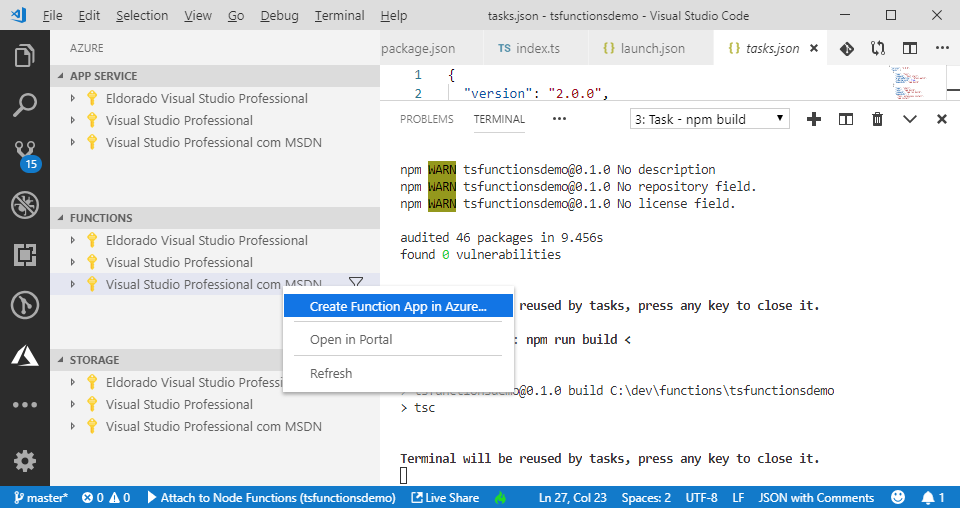Select 'Refresh' from context menu
The image size is (960, 508).
(398, 373)
